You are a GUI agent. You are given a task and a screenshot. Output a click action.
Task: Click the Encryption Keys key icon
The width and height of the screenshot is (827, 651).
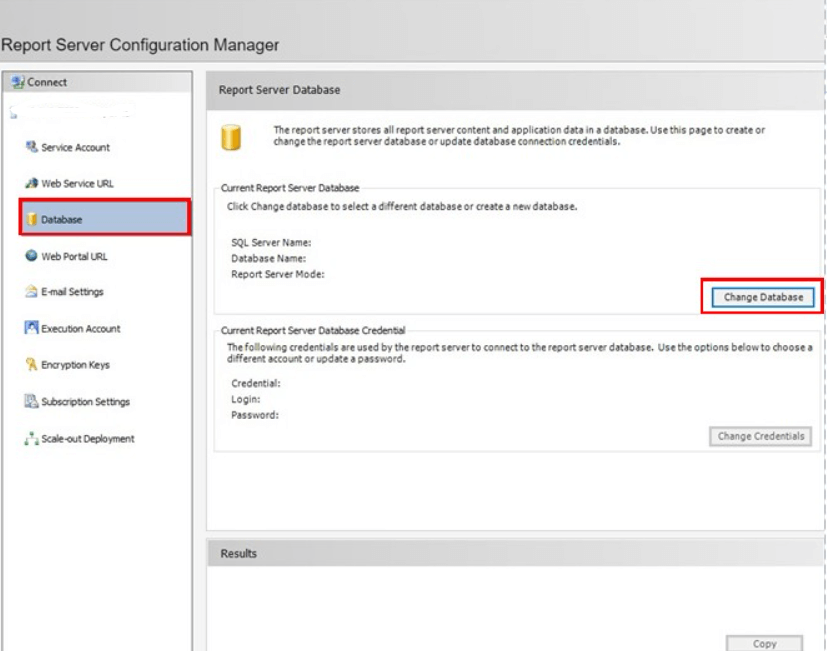[31, 365]
